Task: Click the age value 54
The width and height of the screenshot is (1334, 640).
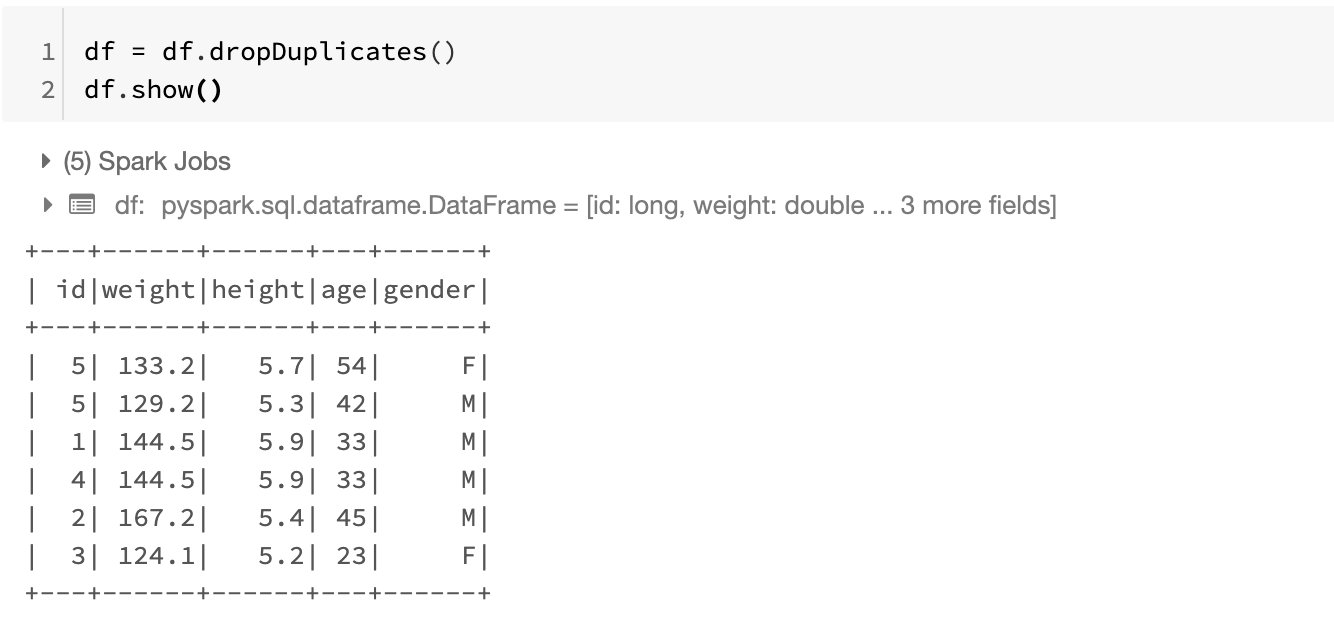Action: tap(349, 366)
